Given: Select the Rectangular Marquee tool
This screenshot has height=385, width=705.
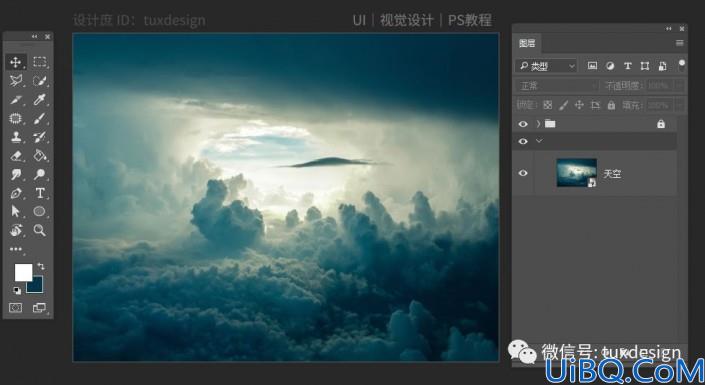Looking at the screenshot, I should (x=40, y=62).
